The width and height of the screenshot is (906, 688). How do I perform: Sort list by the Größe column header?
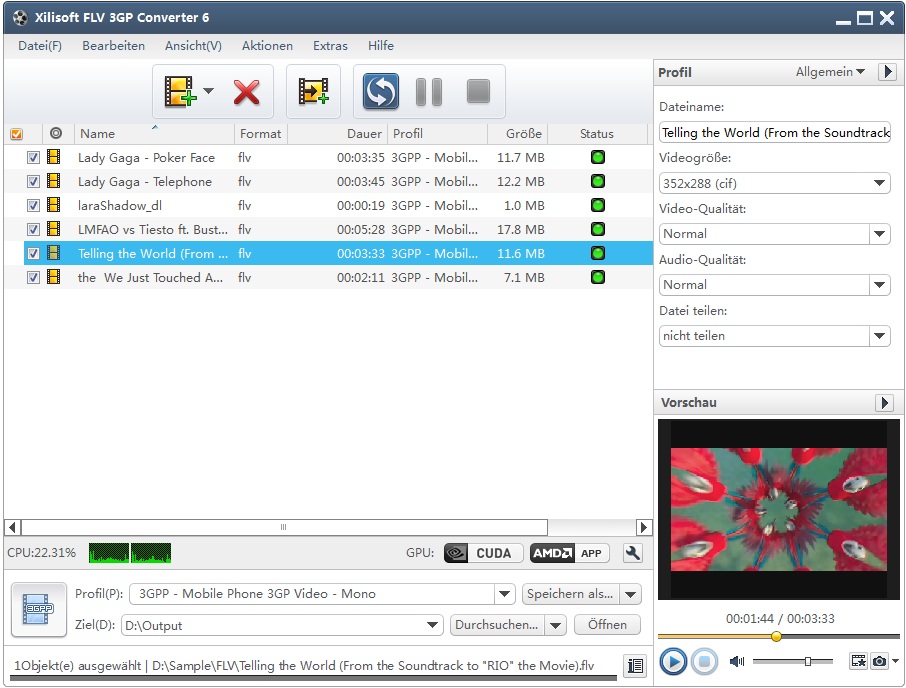coord(517,133)
